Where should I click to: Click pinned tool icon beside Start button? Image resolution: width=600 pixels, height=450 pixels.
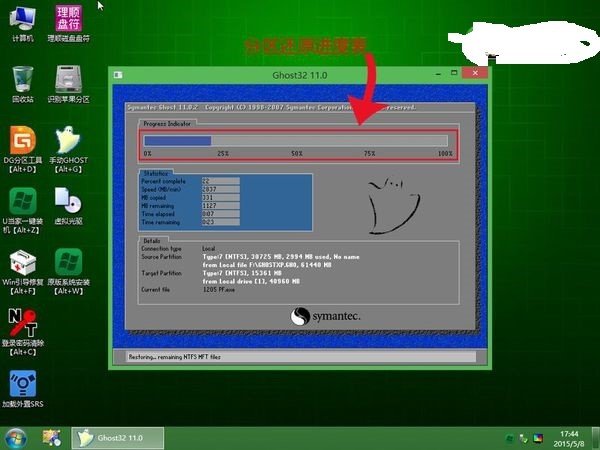pos(50,437)
